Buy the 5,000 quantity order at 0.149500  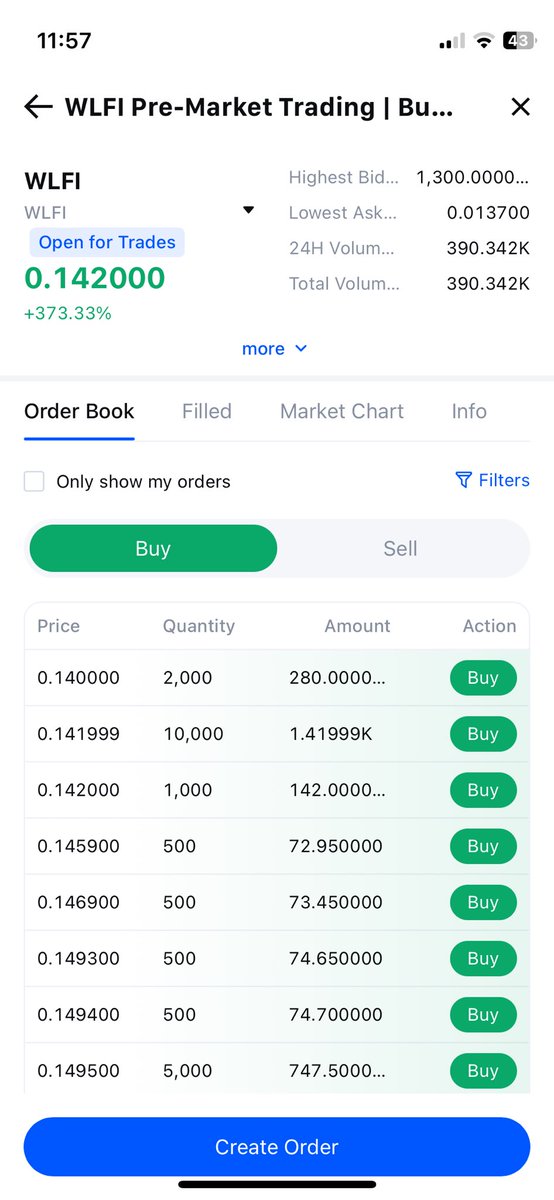point(483,1070)
